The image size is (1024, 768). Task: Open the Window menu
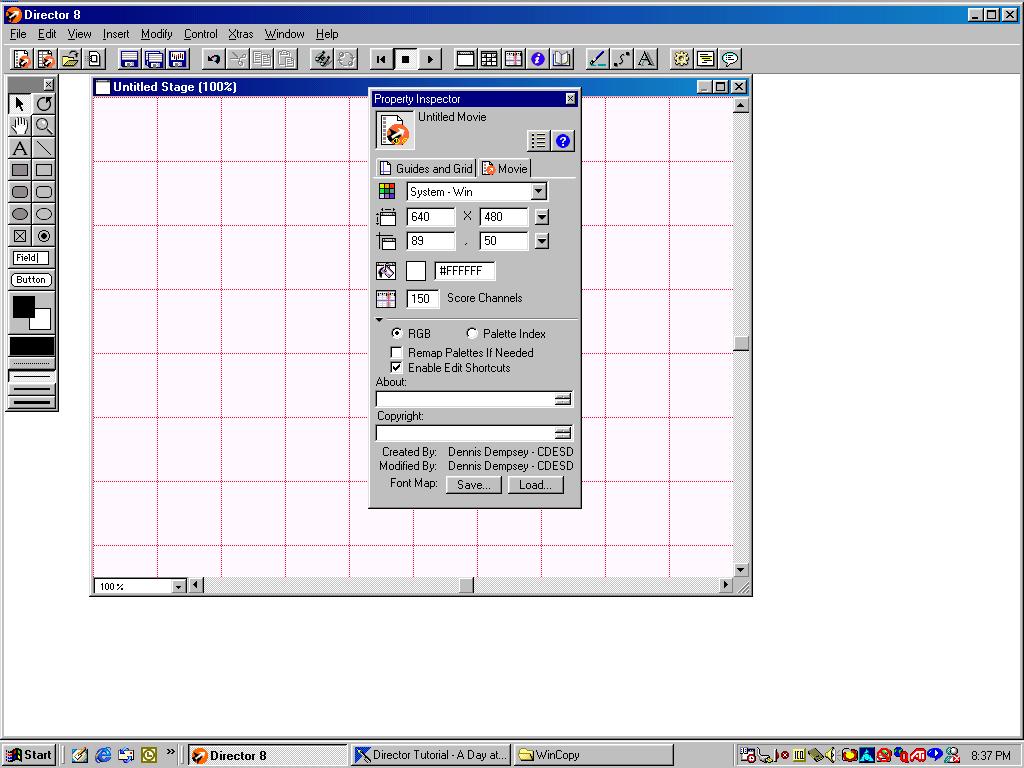point(284,34)
